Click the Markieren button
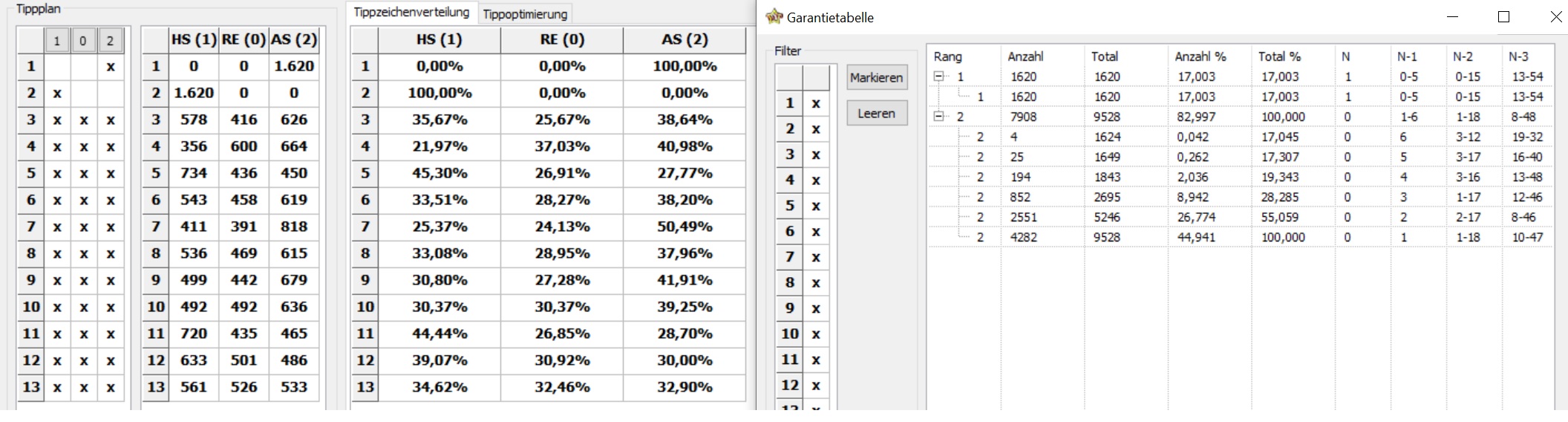Screen dimensions: 1568x422 pyautogui.click(x=877, y=77)
